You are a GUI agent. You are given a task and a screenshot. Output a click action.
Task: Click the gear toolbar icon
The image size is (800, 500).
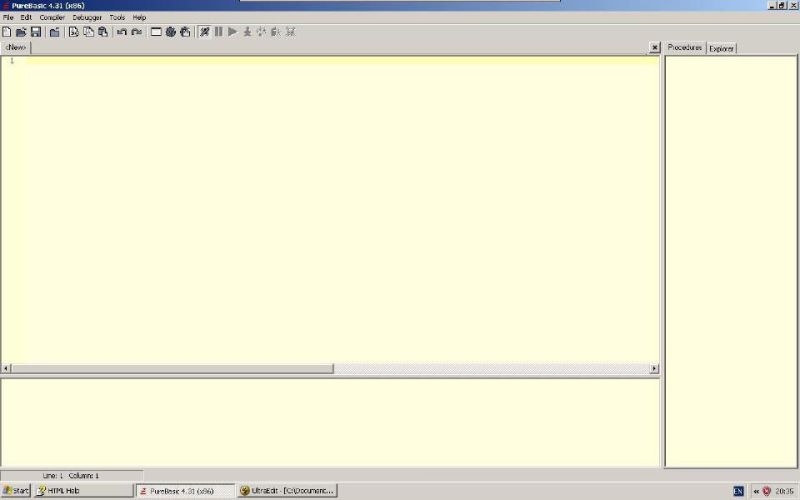coord(170,32)
